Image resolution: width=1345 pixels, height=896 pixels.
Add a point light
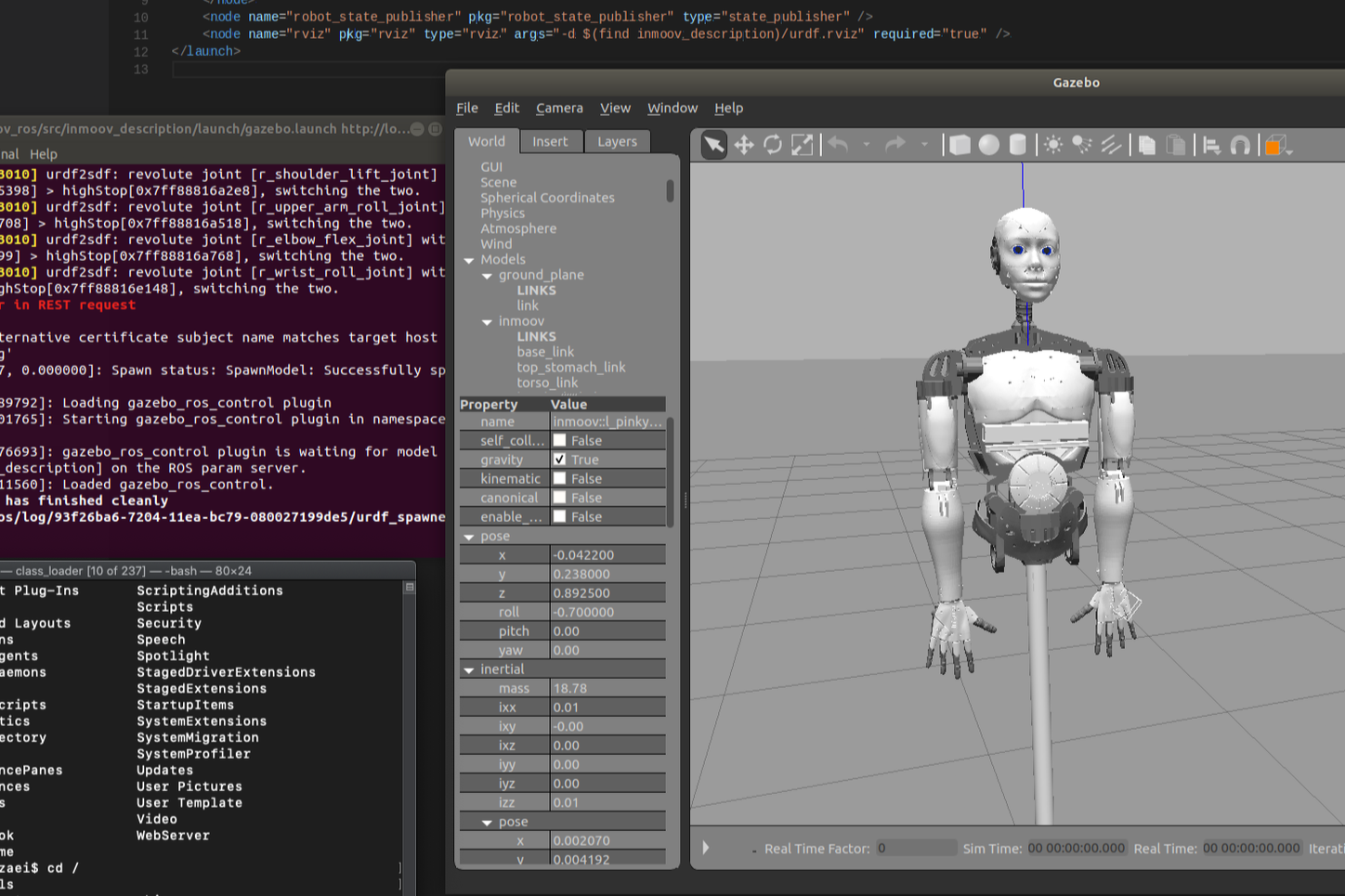1053,145
